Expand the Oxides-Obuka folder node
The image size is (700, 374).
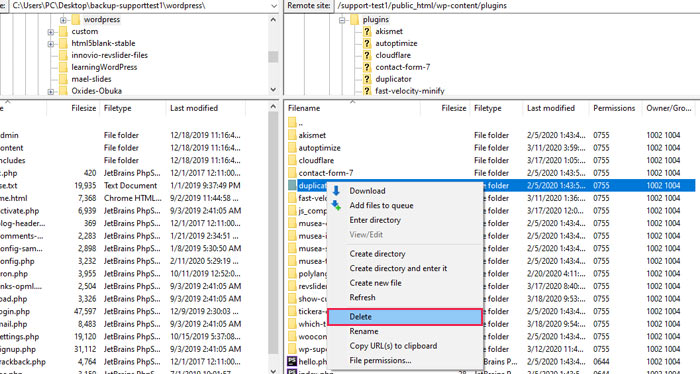[x=50, y=91]
